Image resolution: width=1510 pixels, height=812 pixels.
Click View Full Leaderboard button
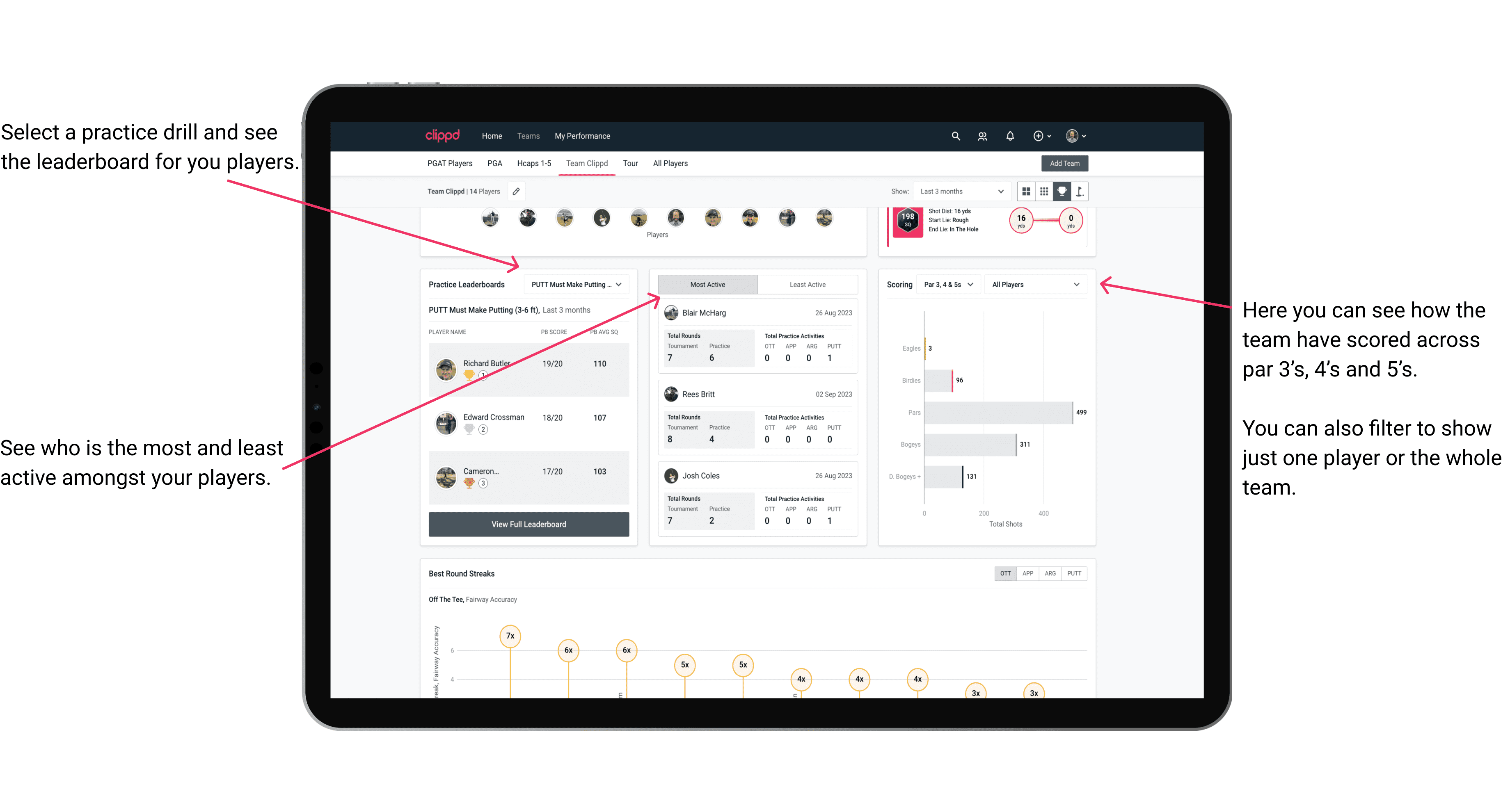[x=528, y=524]
